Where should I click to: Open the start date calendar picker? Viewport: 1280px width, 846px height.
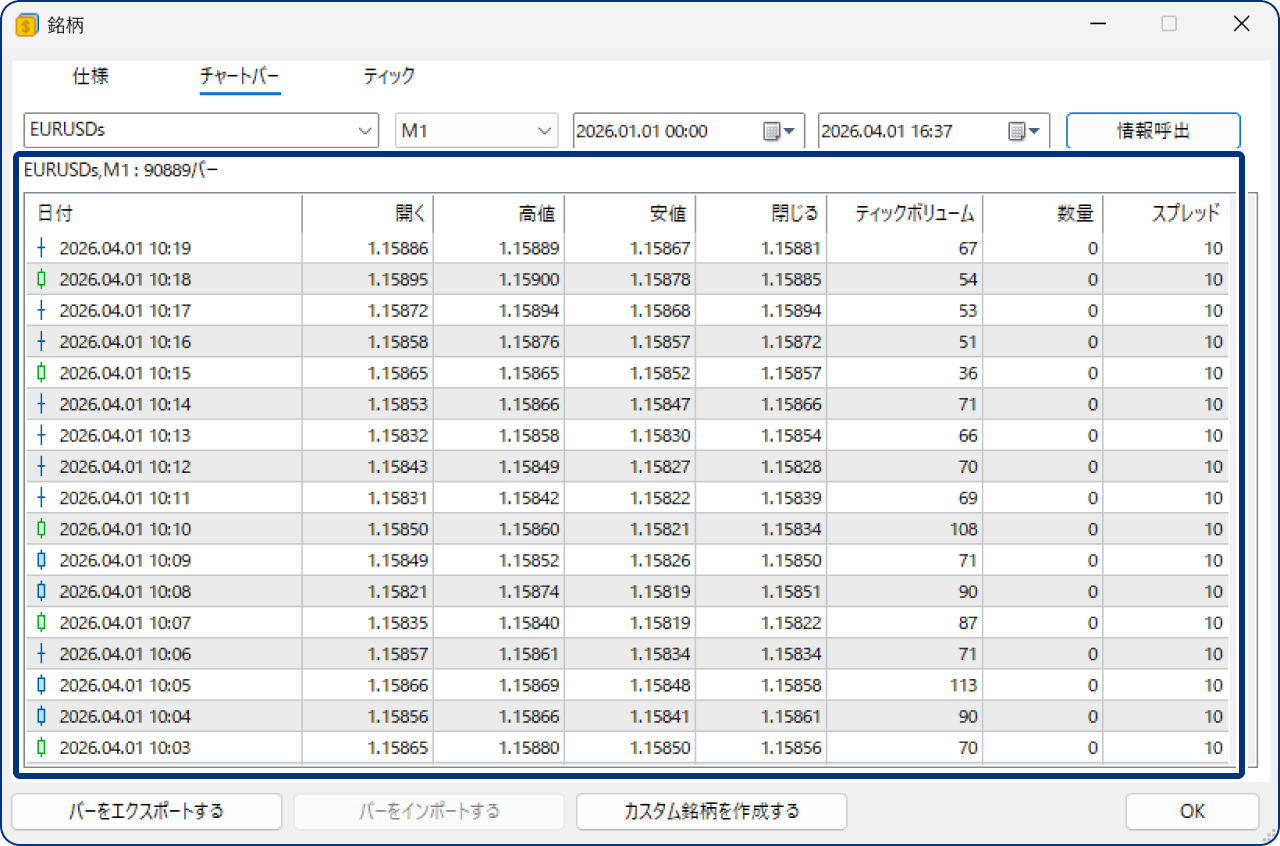778,131
